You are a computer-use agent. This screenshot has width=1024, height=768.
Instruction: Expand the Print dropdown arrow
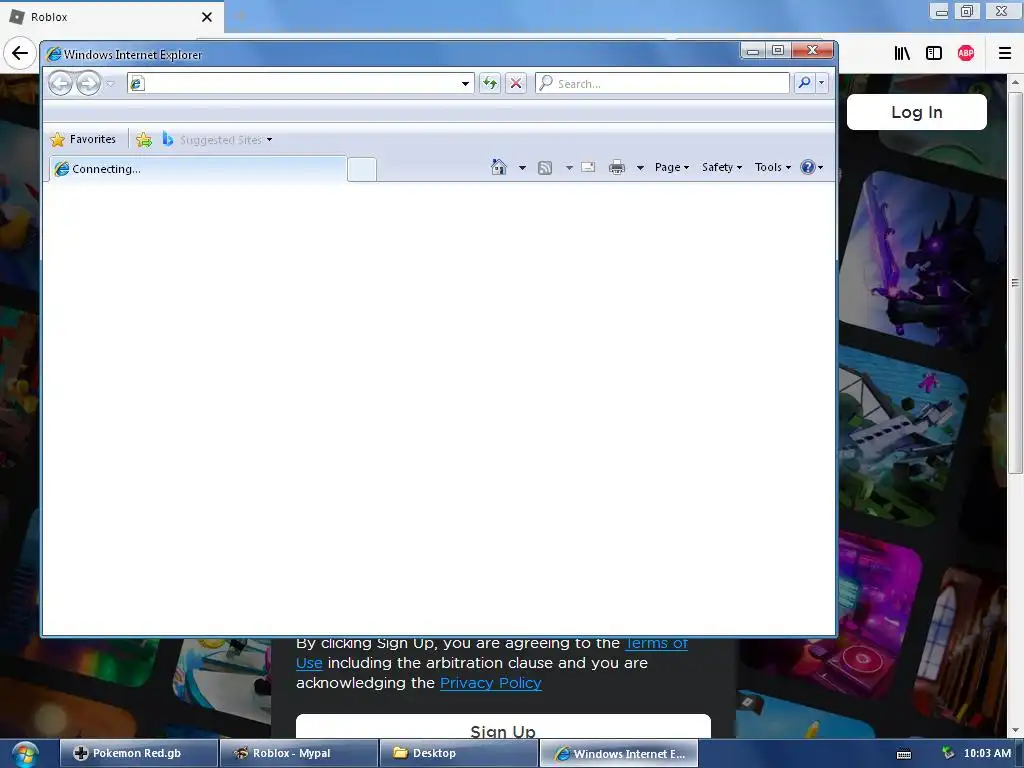[640, 168]
